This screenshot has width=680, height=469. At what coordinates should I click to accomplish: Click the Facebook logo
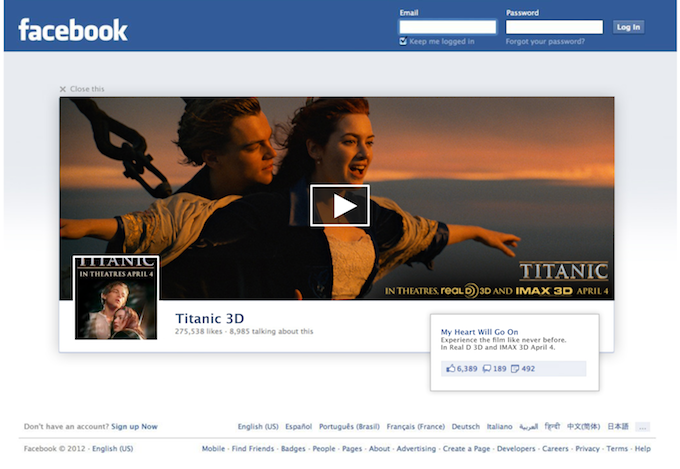pos(73,30)
